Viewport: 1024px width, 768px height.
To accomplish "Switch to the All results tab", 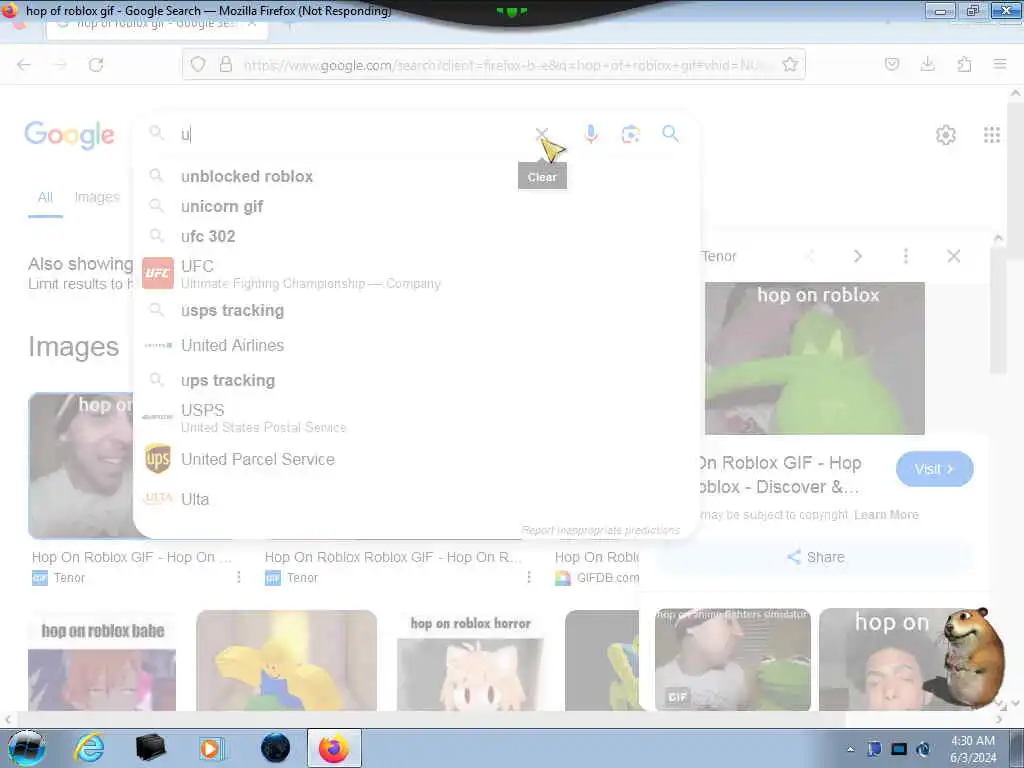I will coord(45,197).
